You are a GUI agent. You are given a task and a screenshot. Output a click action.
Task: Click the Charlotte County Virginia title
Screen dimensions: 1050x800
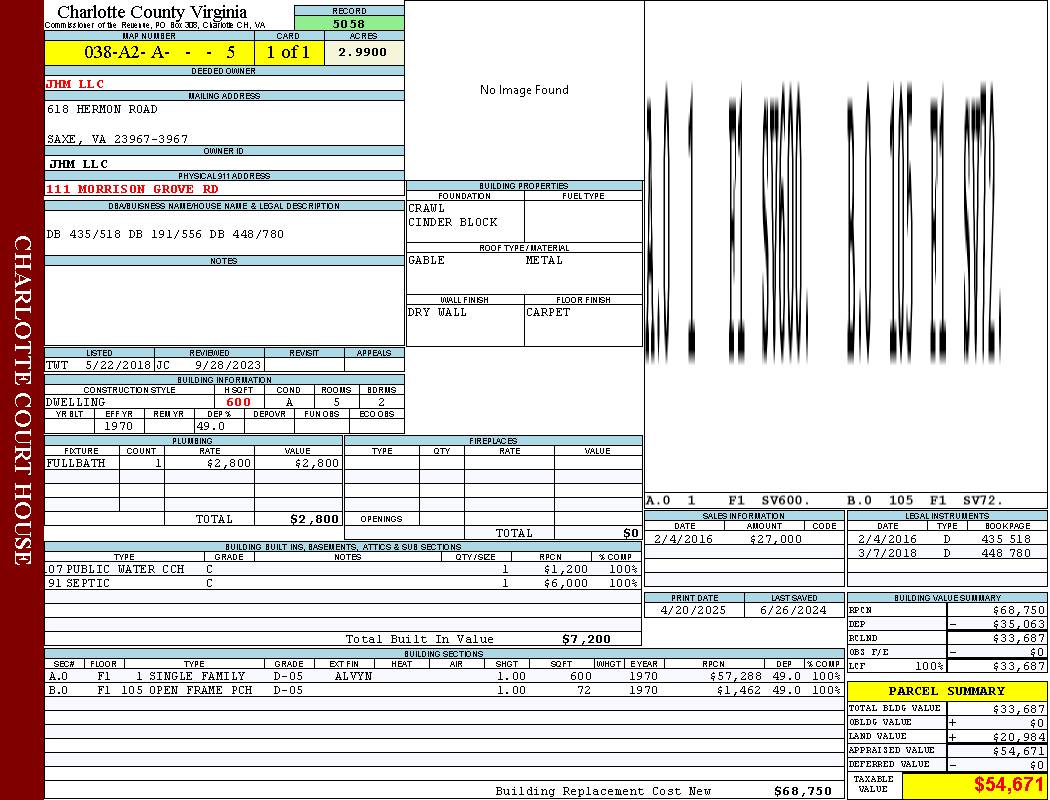[x=152, y=12]
